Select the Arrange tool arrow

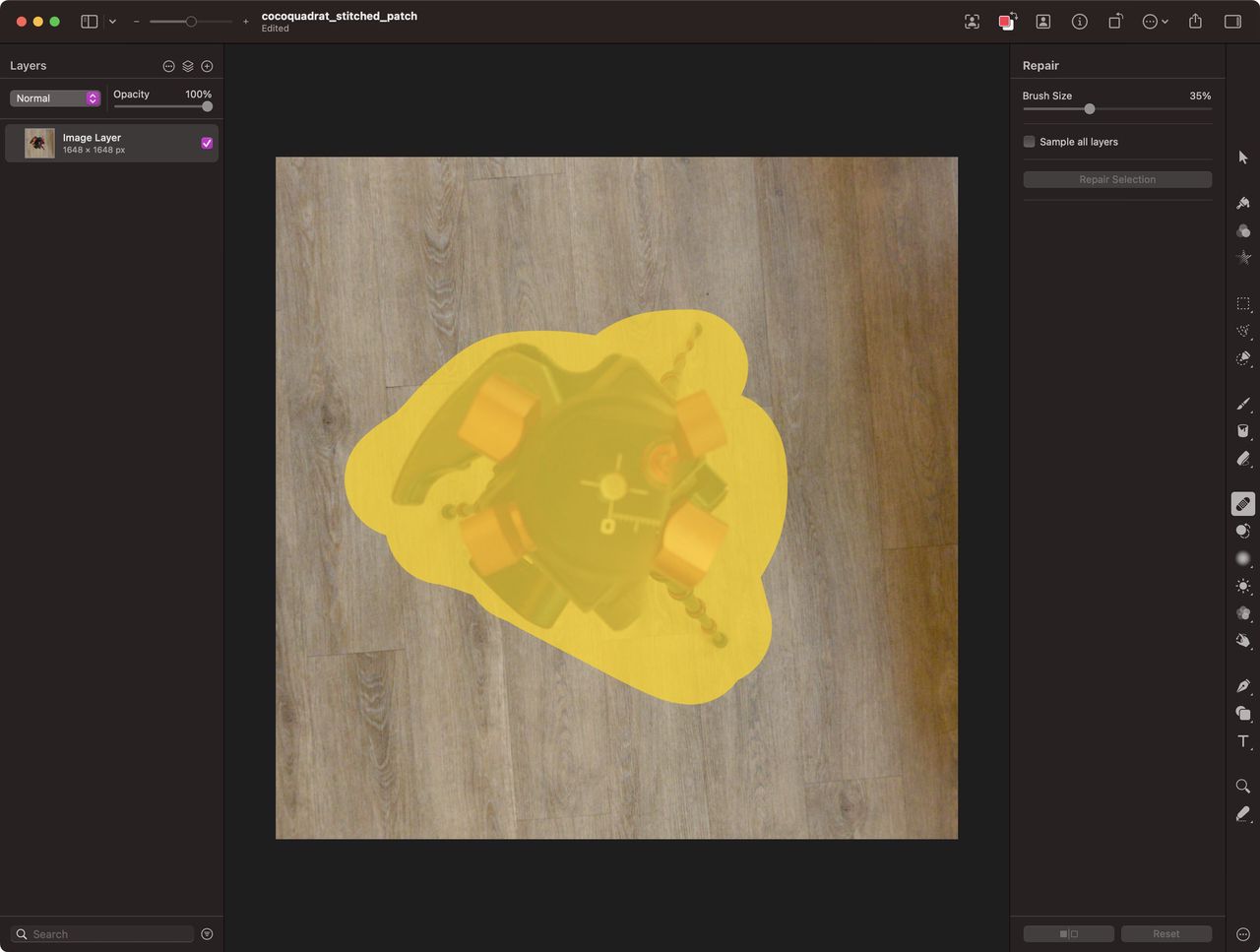click(1243, 157)
